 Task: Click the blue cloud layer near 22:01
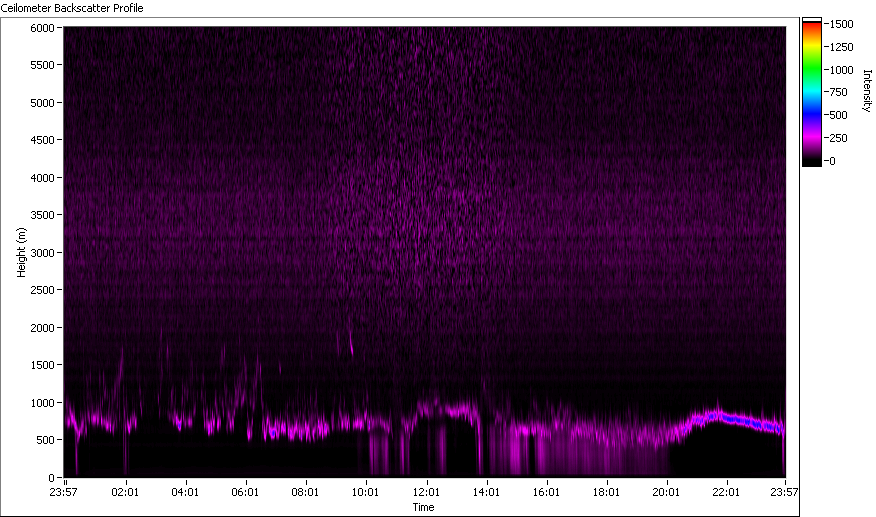point(737,419)
